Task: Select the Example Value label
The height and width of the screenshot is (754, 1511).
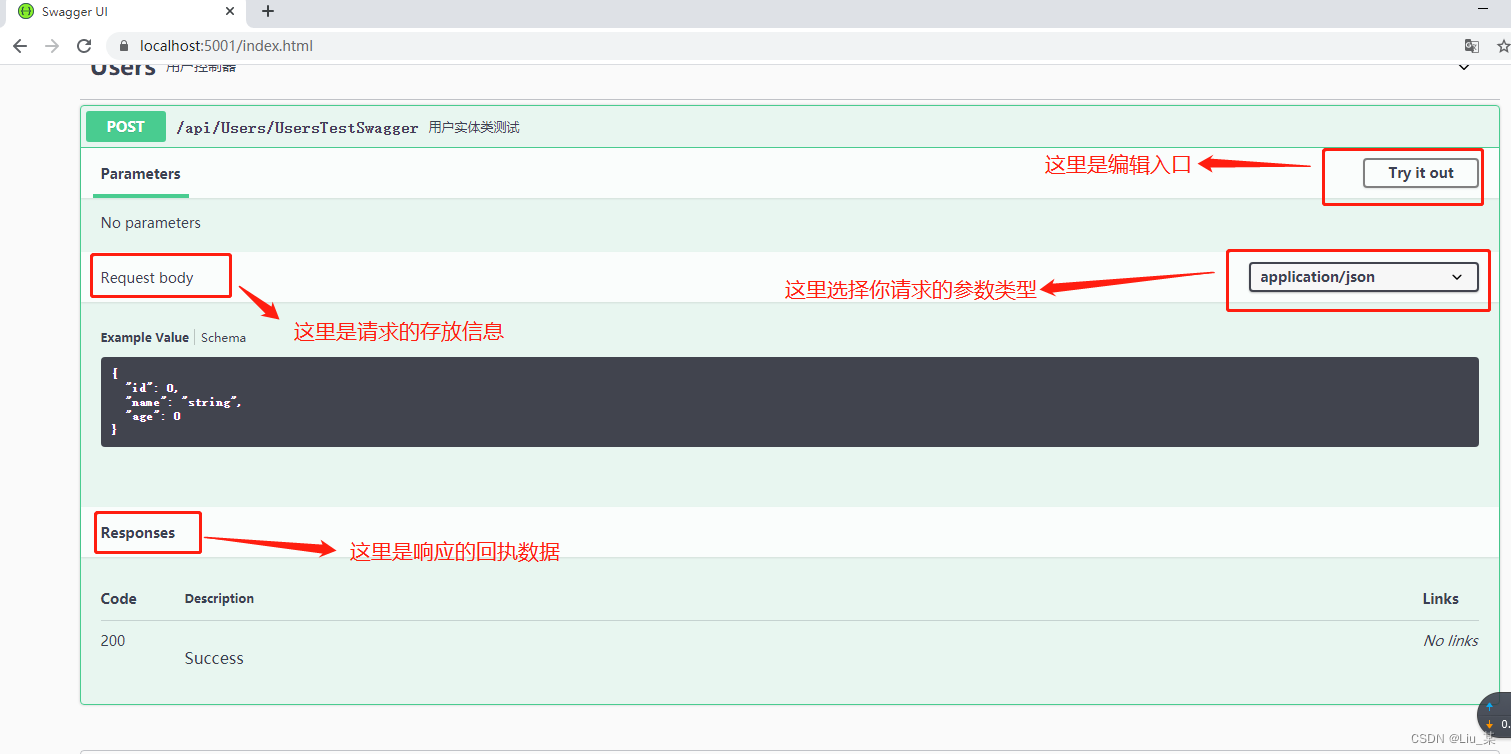Action: pos(144,337)
